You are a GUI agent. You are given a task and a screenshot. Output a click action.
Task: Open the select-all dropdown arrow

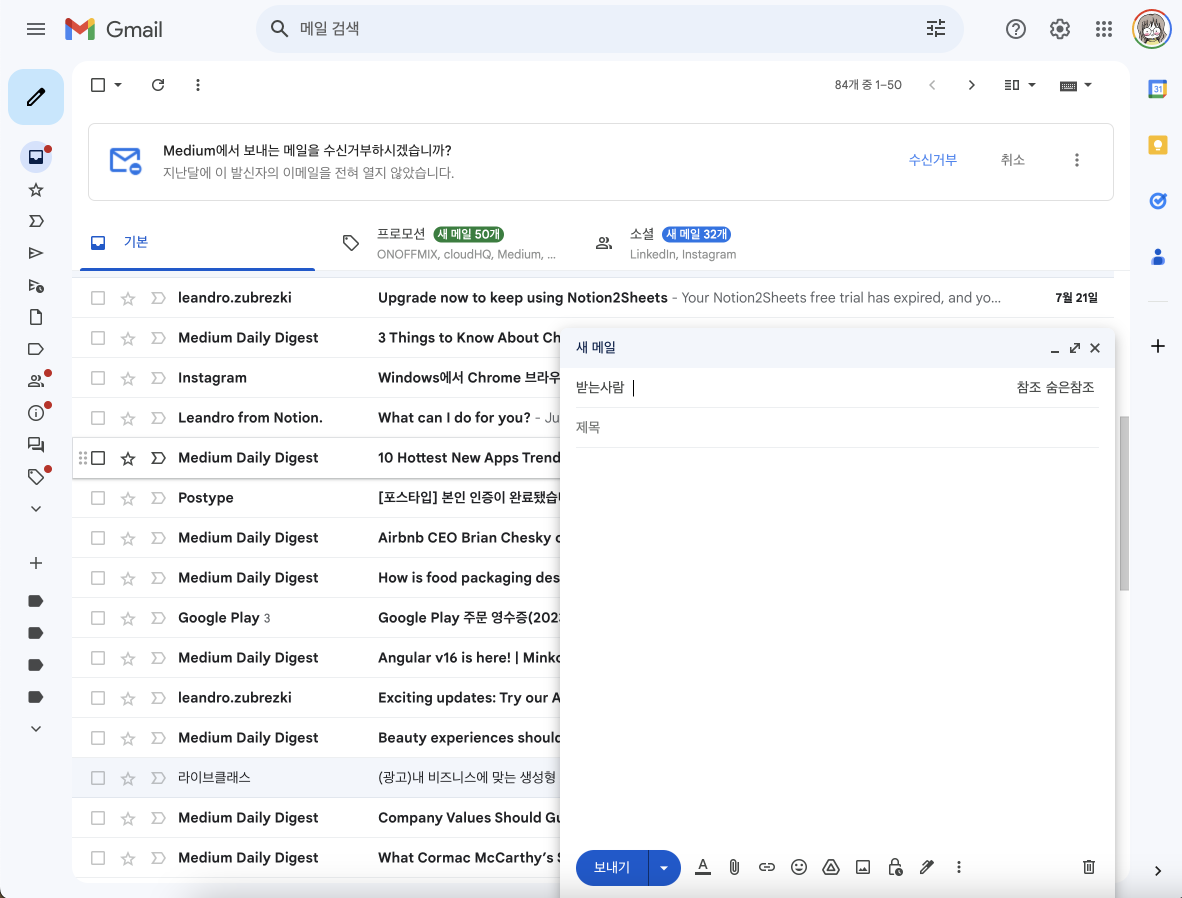(x=118, y=85)
